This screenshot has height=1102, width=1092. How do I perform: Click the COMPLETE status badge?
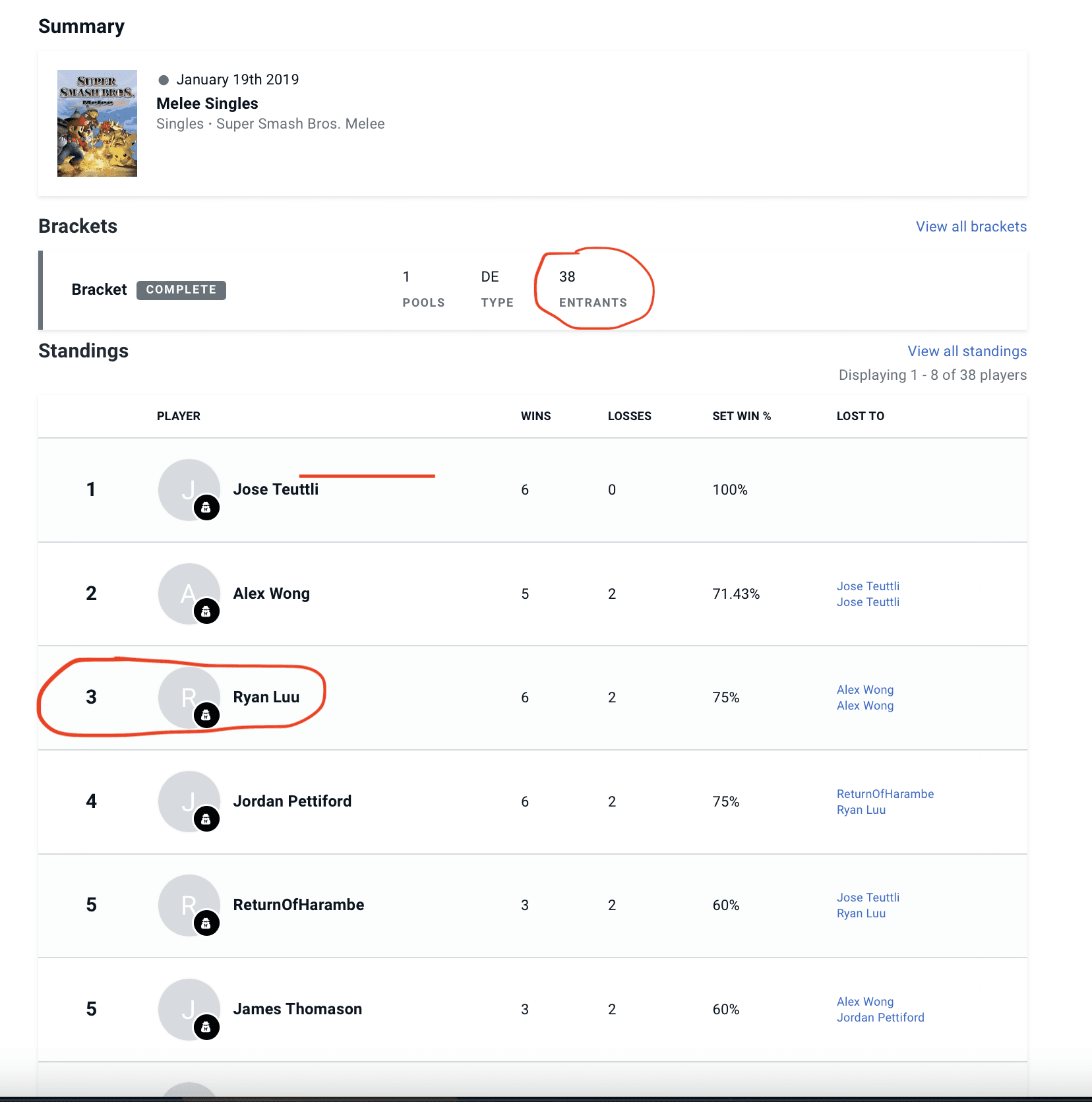(181, 290)
